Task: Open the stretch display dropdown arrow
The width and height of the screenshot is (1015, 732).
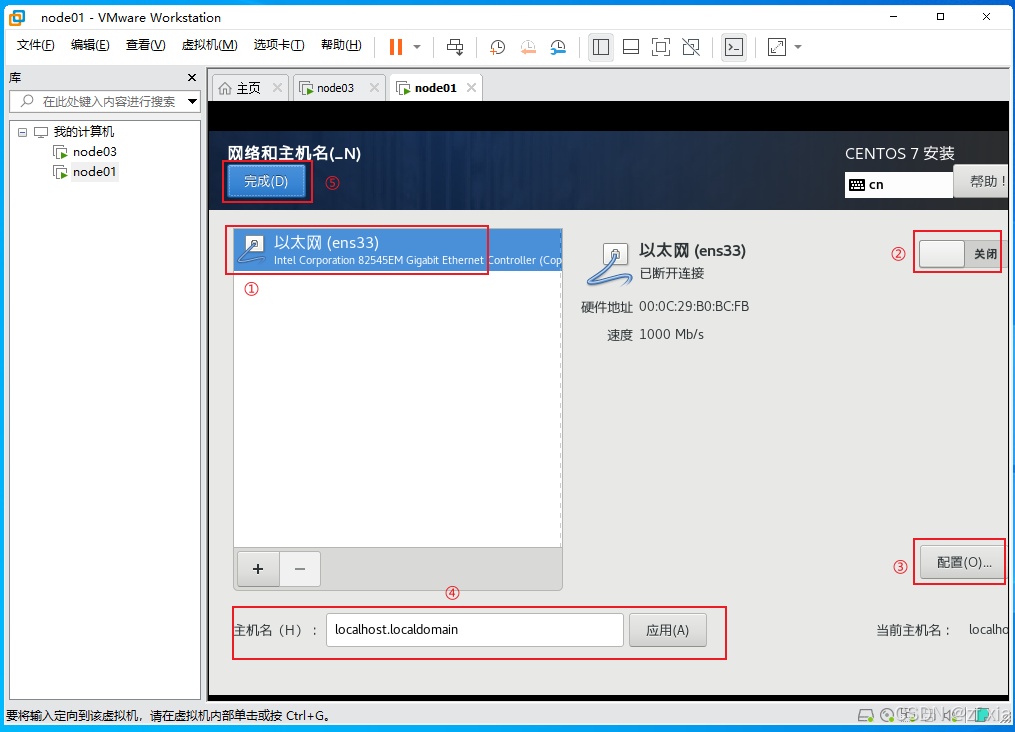Action: [798, 47]
